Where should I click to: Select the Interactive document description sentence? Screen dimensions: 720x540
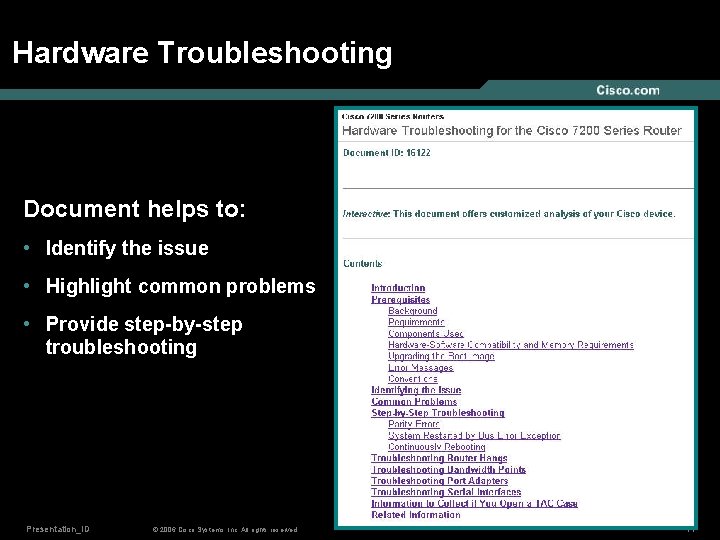point(509,214)
